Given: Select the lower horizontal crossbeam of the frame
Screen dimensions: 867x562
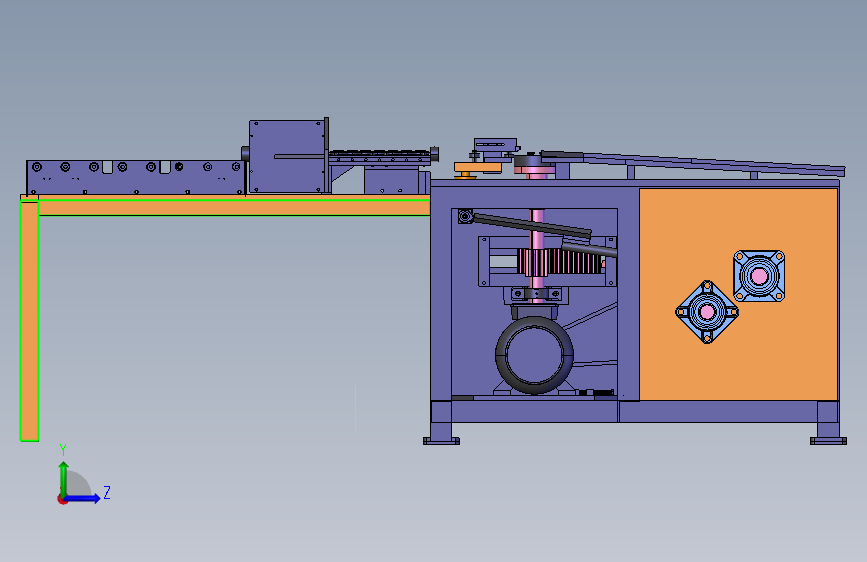Looking at the screenshot, I should coord(634,412).
